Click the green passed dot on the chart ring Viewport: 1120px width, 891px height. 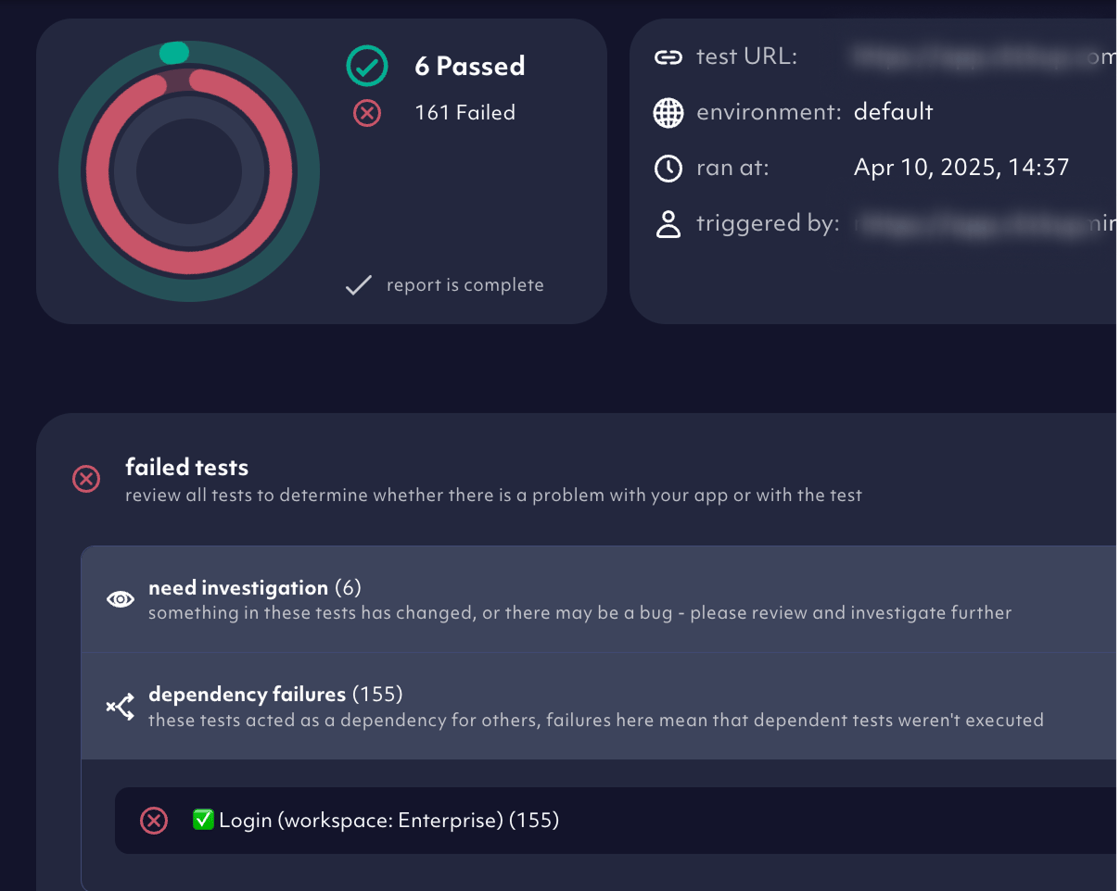(x=174, y=52)
